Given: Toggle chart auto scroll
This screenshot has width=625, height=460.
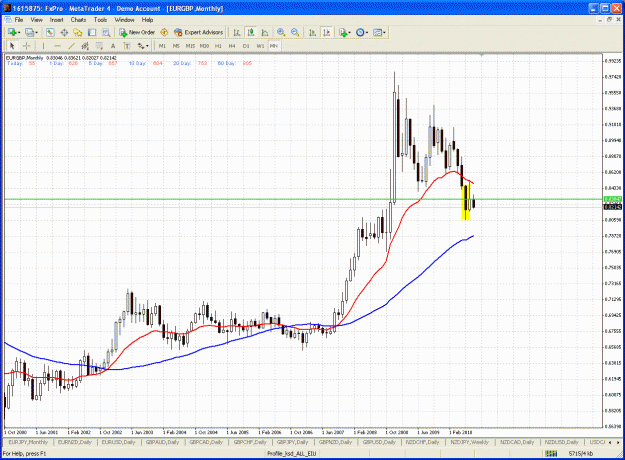Looking at the screenshot, I should (312, 32).
